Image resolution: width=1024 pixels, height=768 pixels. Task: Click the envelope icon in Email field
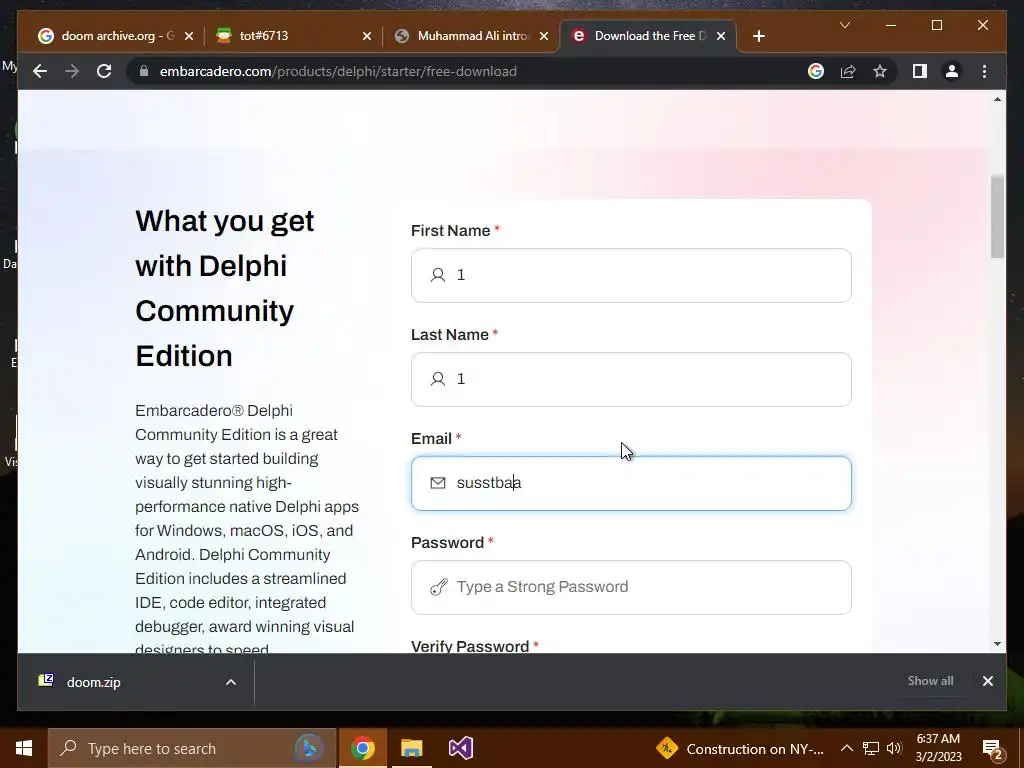pyautogui.click(x=438, y=483)
